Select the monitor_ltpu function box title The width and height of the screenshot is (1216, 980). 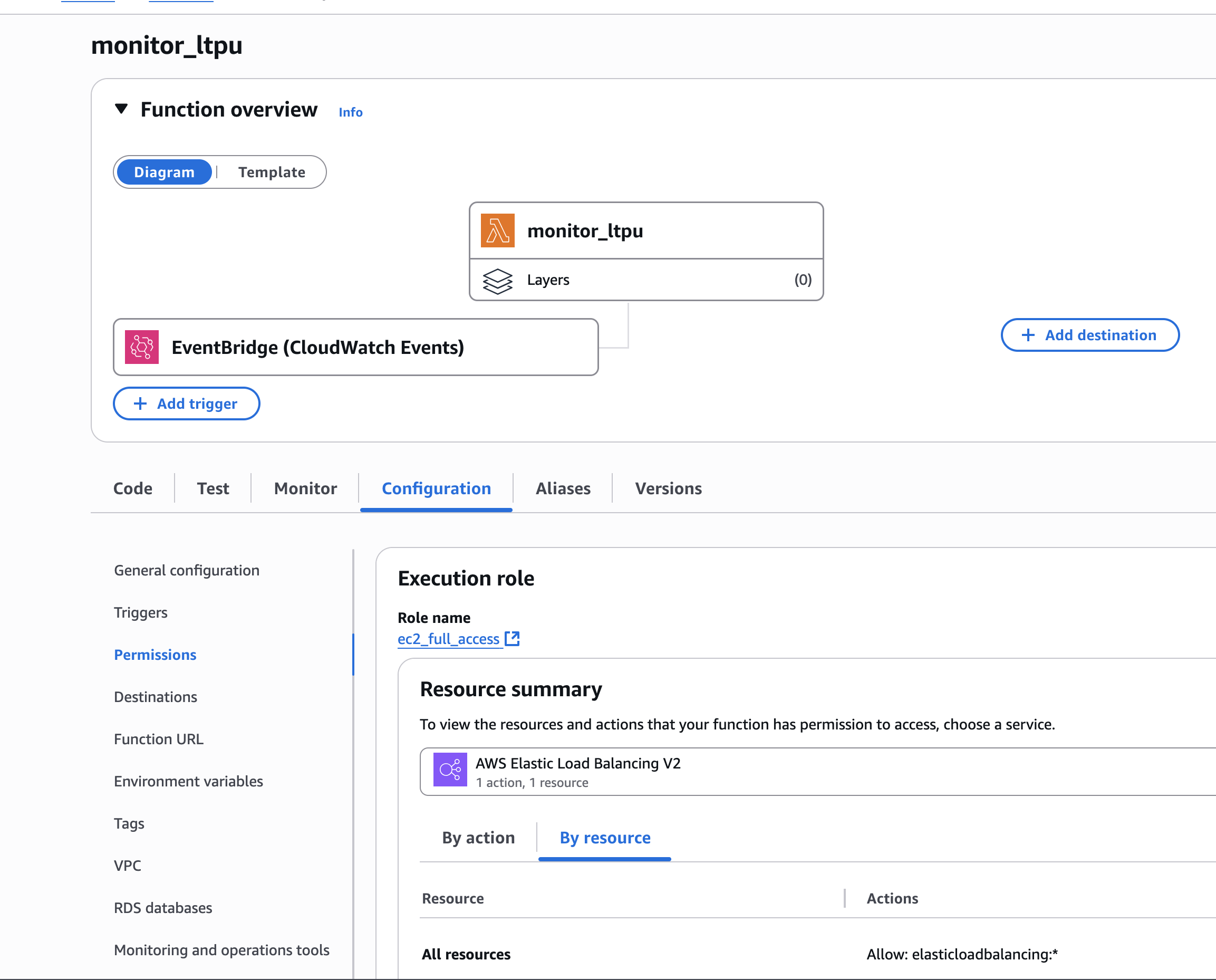point(585,230)
